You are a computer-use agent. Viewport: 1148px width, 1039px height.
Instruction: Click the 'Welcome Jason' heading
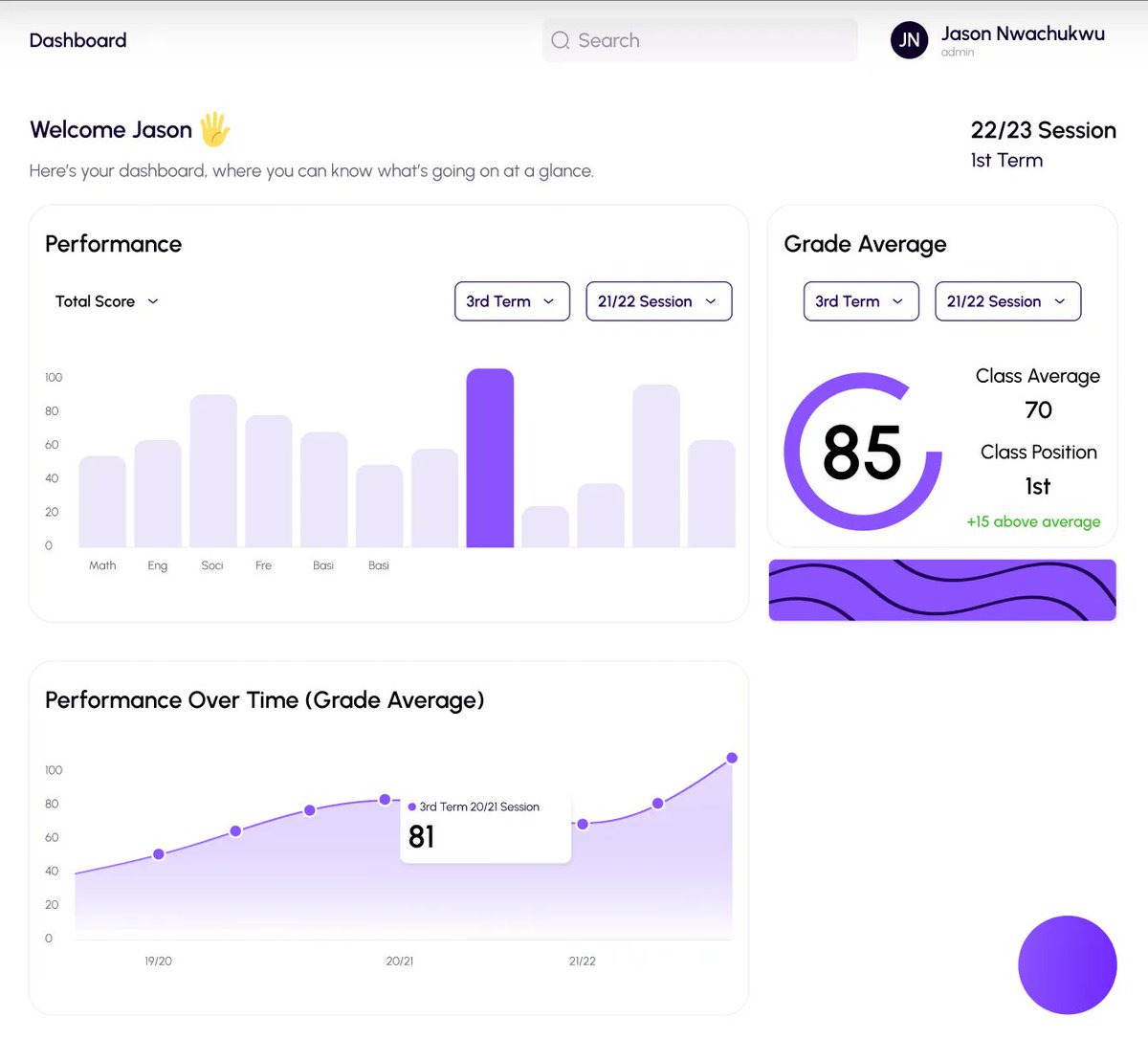click(x=111, y=129)
